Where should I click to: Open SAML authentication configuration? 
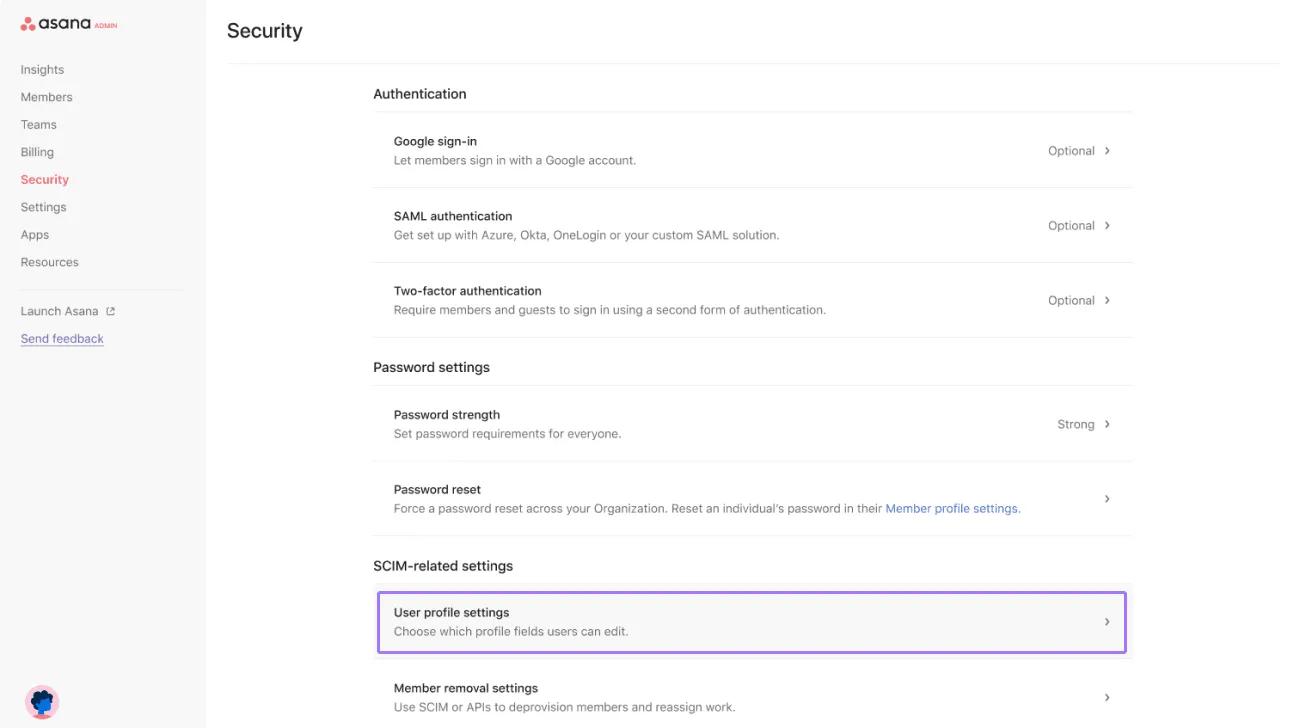(x=1107, y=225)
